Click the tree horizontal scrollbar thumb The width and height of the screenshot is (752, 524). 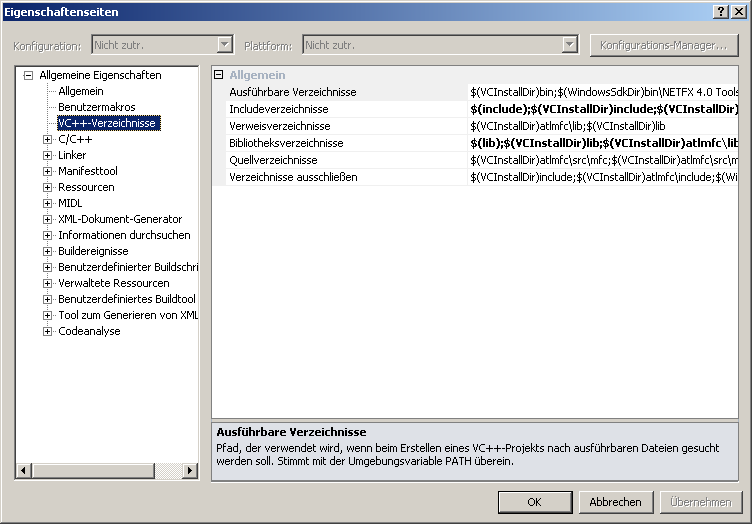click(93, 471)
